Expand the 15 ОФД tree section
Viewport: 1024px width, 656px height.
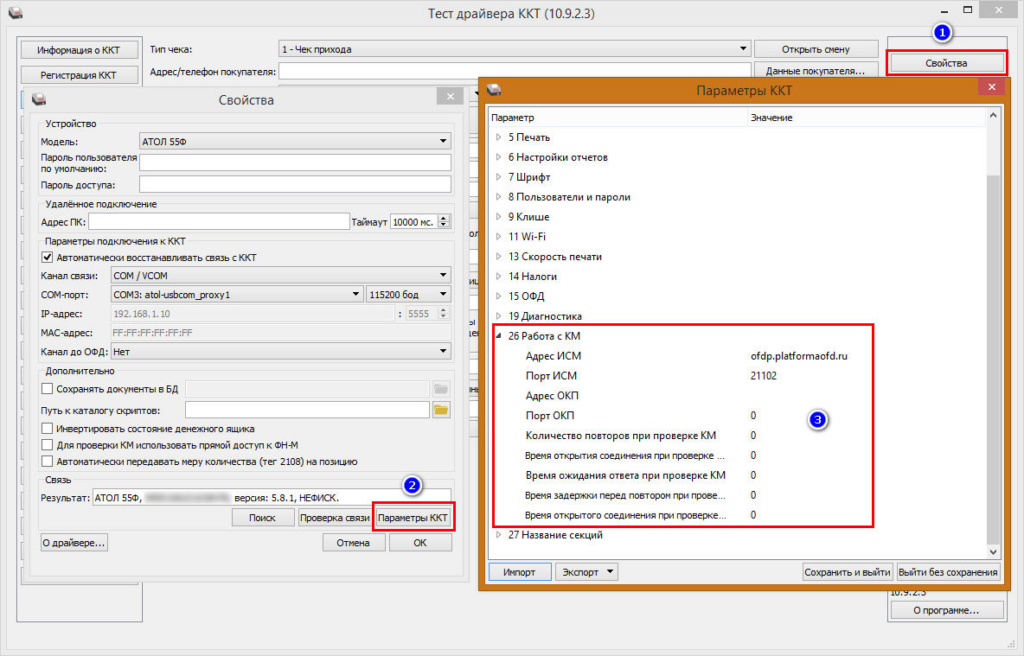[498, 296]
